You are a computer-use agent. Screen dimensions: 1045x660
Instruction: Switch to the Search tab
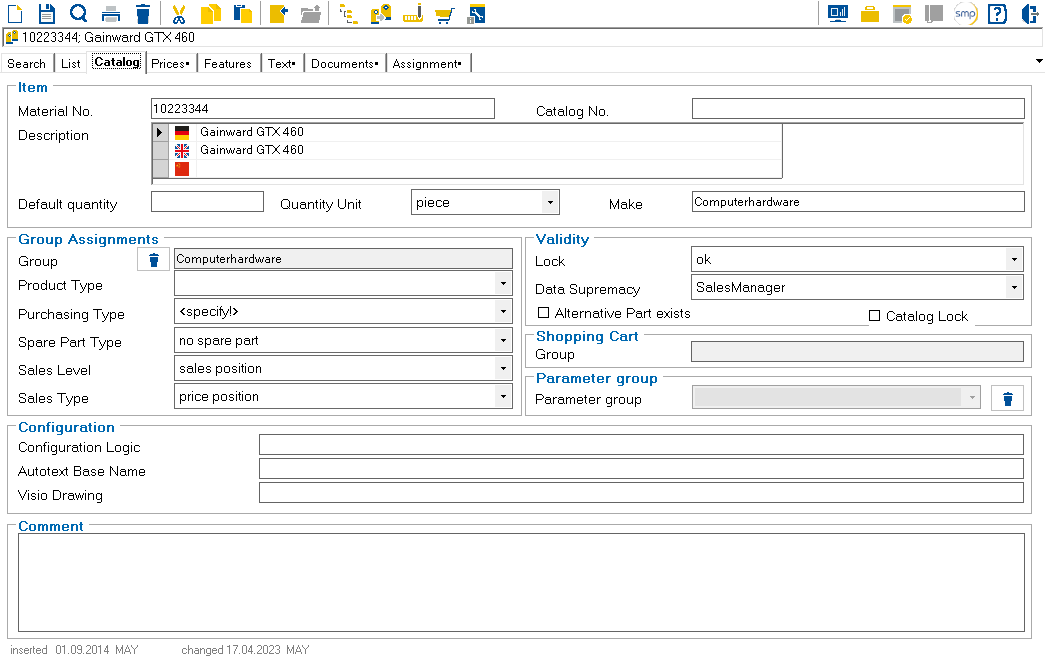(x=27, y=64)
